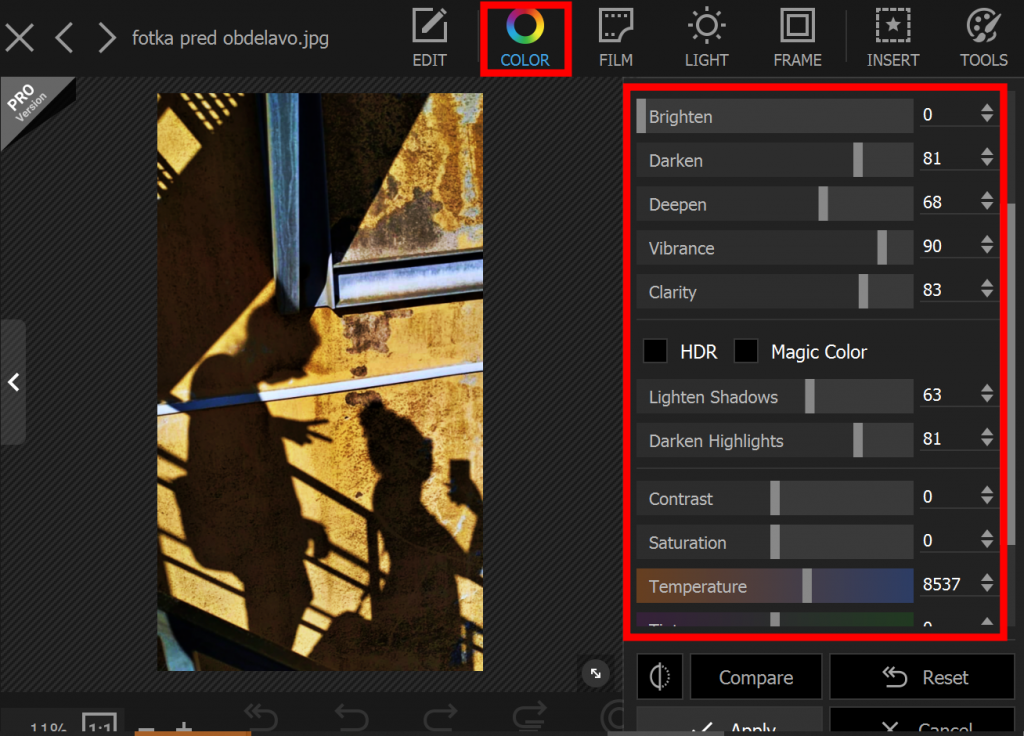This screenshot has width=1024, height=736.
Task: Go to the previous photo arrow
Action: pyautogui.click(x=64, y=38)
